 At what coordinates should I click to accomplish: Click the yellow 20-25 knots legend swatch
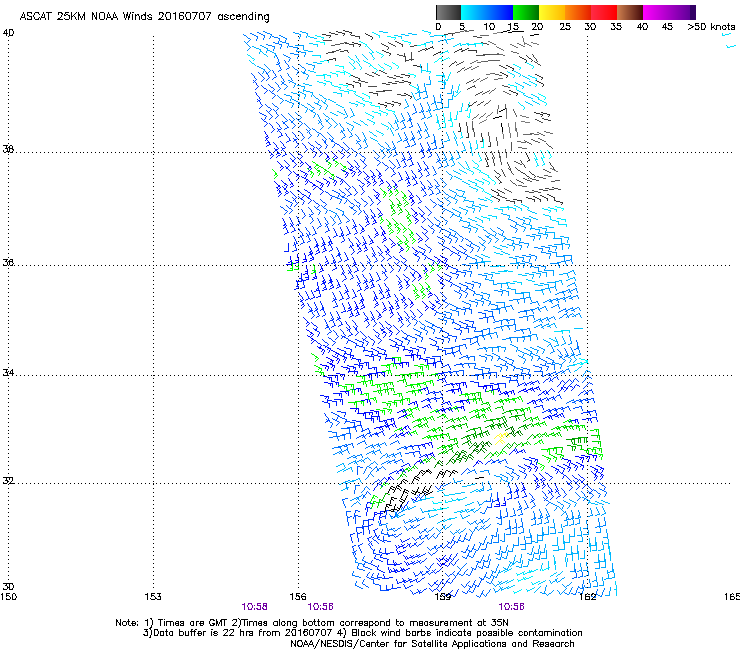[552, 12]
